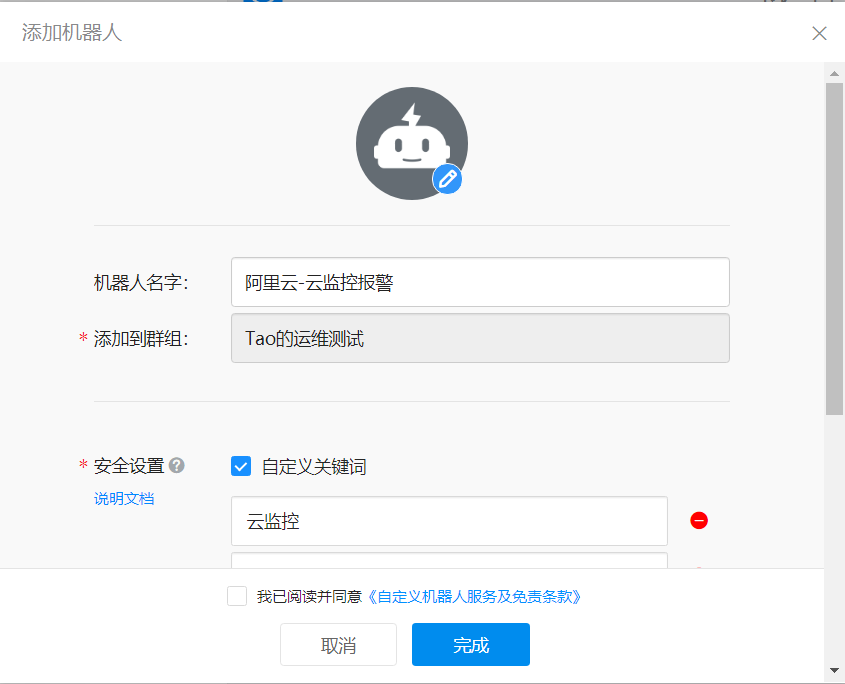845x684 pixels.
Task: Click the 自定义关键词 label text
Action: tap(314, 467)
